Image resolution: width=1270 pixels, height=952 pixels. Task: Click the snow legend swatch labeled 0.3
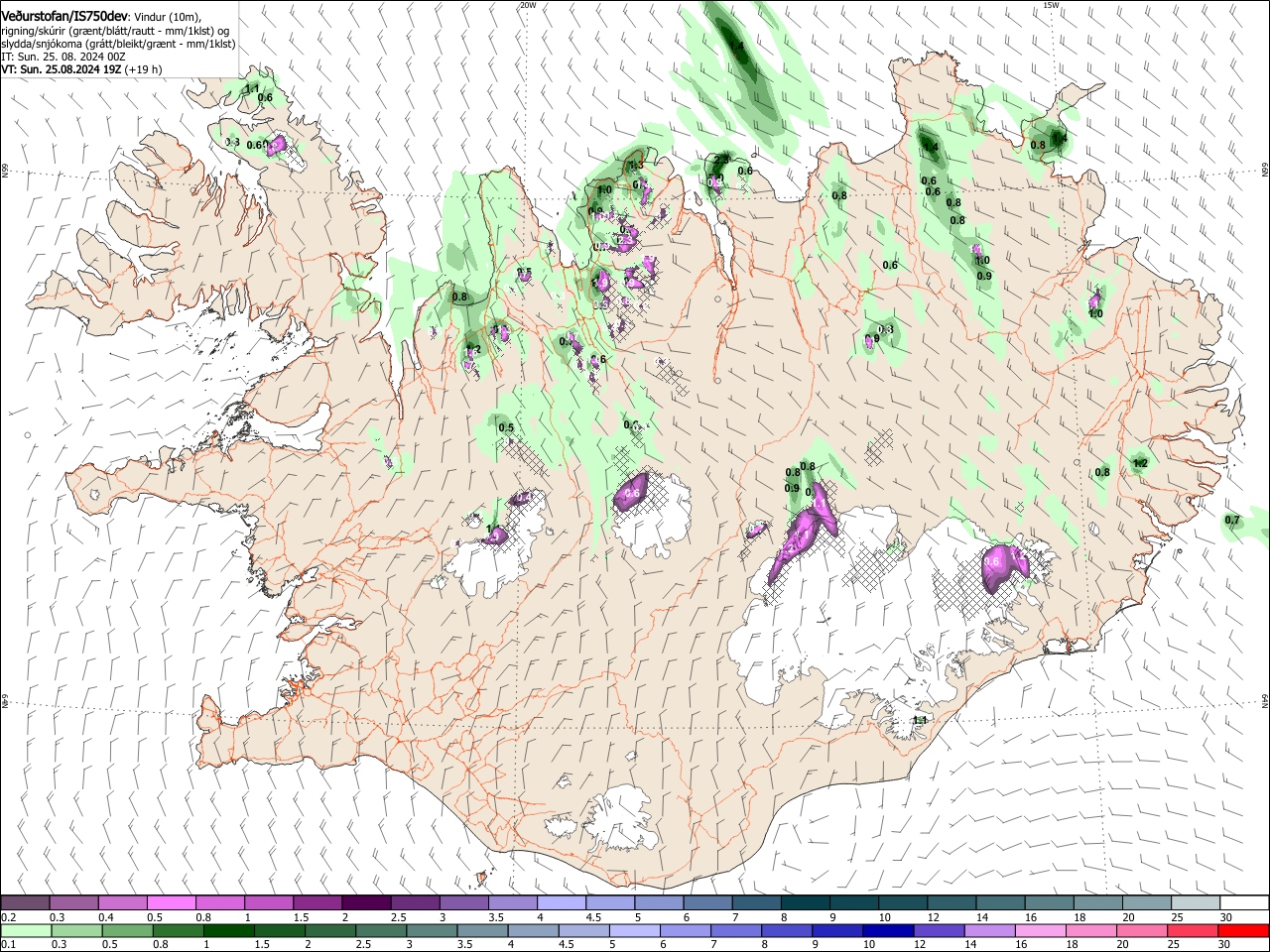pos(73,902)
